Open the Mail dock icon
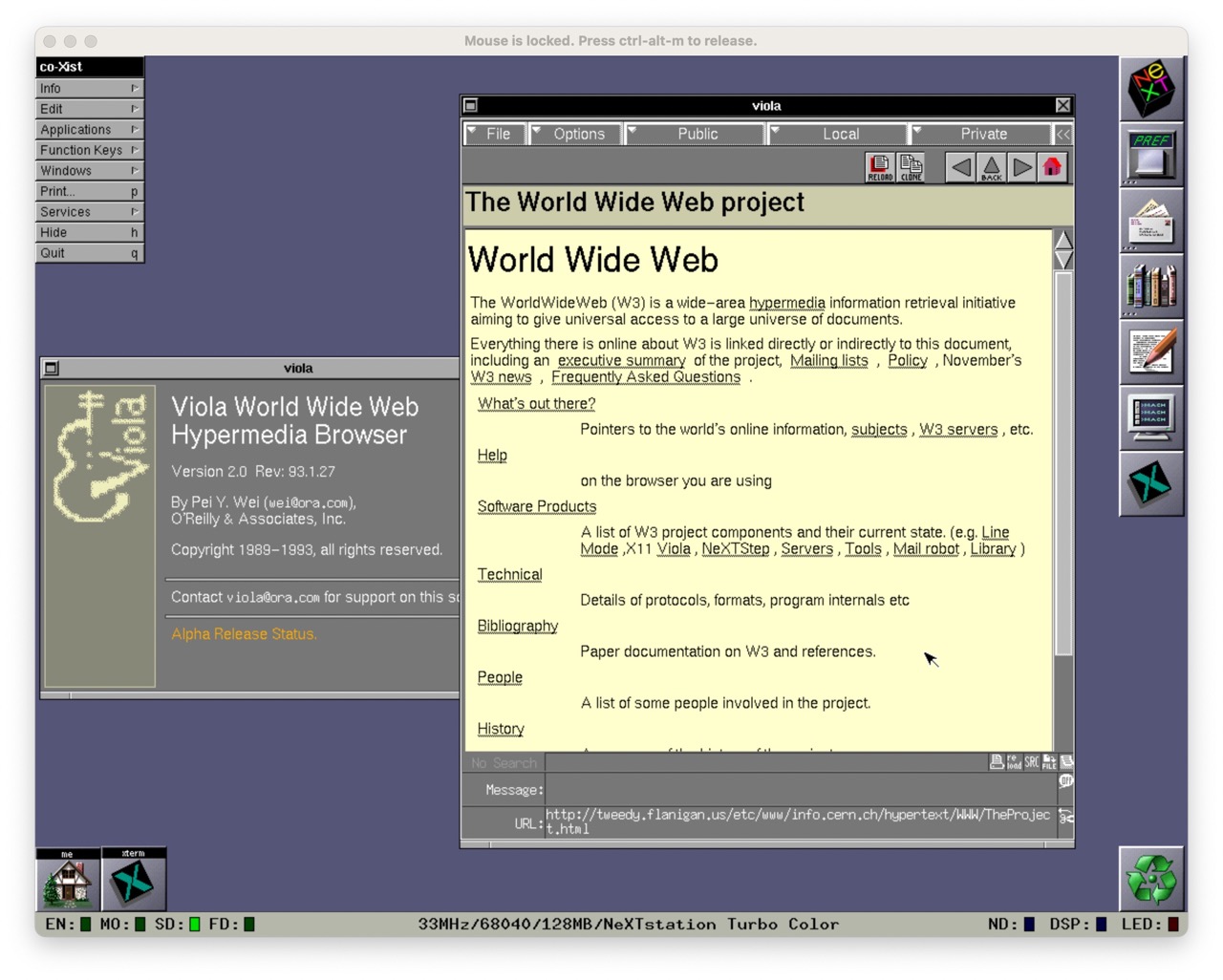The image size is (1223, 980). tap(1151, 221)
